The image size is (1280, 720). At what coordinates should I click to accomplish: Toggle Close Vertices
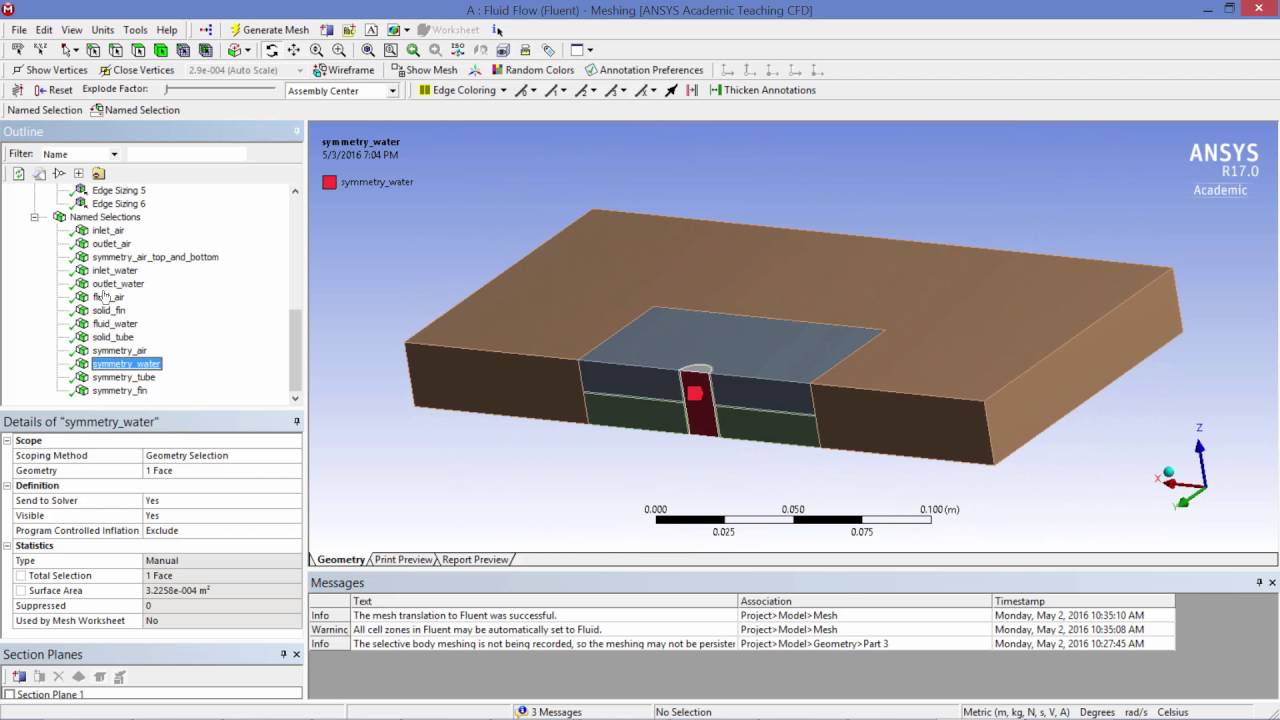pos(137,70)
